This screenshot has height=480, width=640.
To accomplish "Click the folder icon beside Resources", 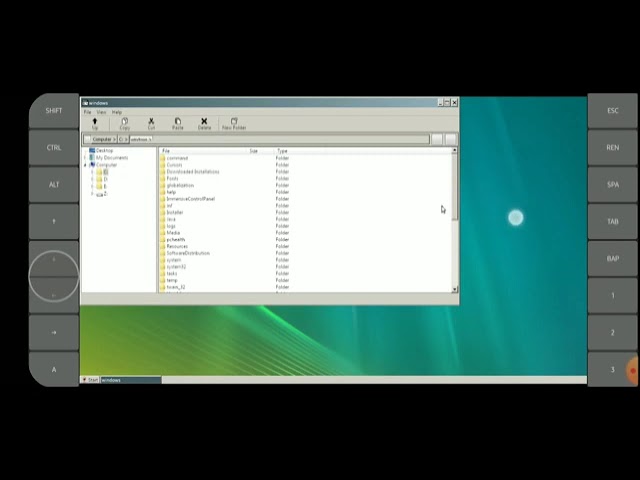I will [x=162, y=246].
